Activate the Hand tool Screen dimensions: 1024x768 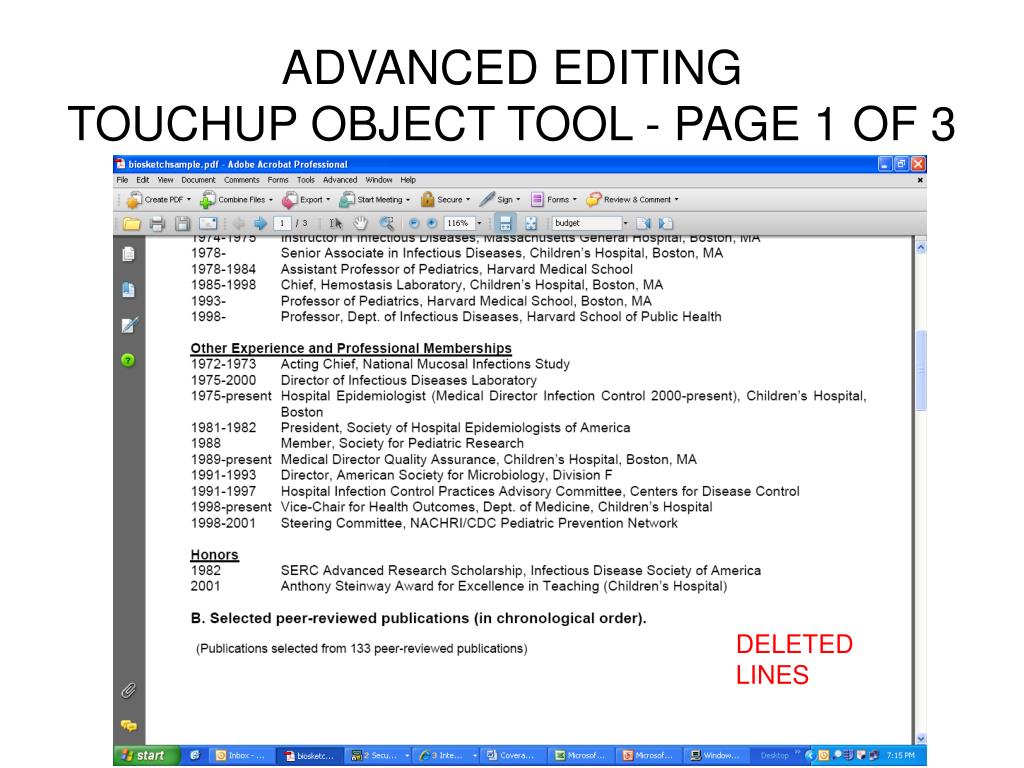click(x=360, y=223)
